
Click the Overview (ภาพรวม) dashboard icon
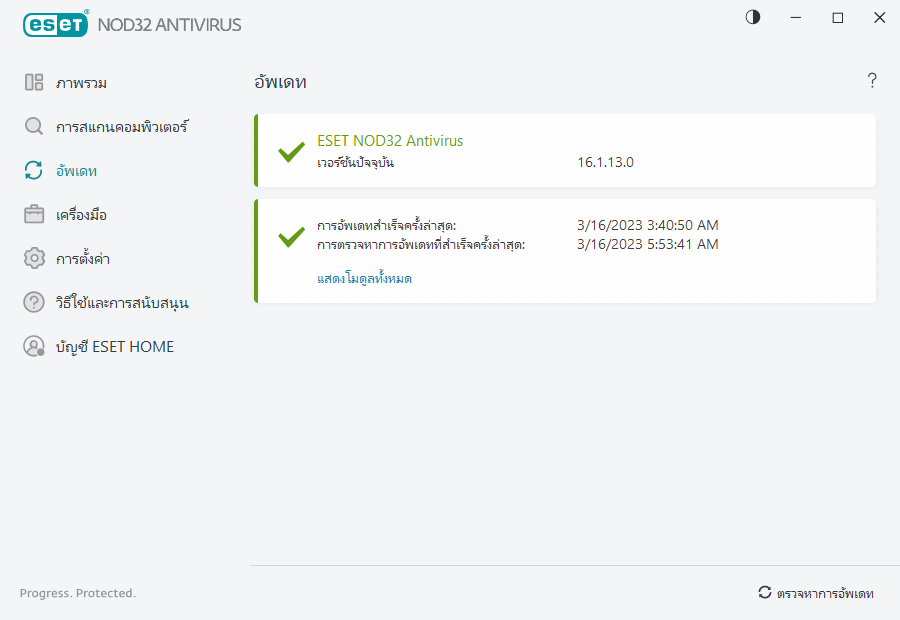[x=34, y=83]
